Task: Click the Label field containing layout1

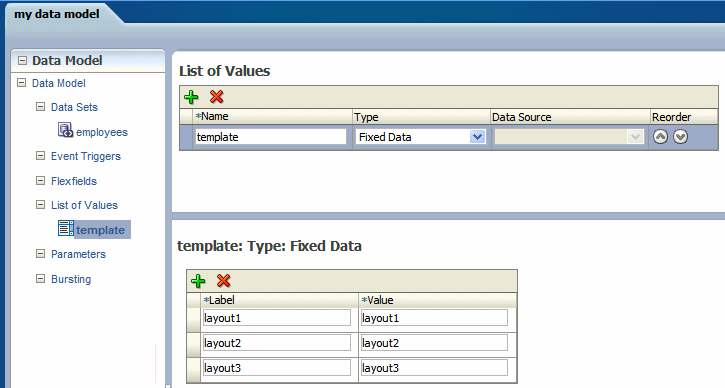Action: [276, 318]
